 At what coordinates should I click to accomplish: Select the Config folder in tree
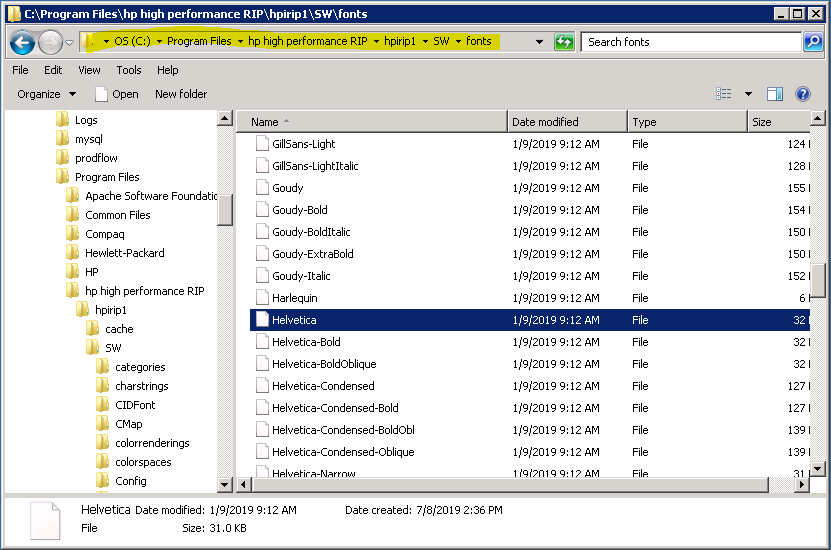(x=121, y=481)
